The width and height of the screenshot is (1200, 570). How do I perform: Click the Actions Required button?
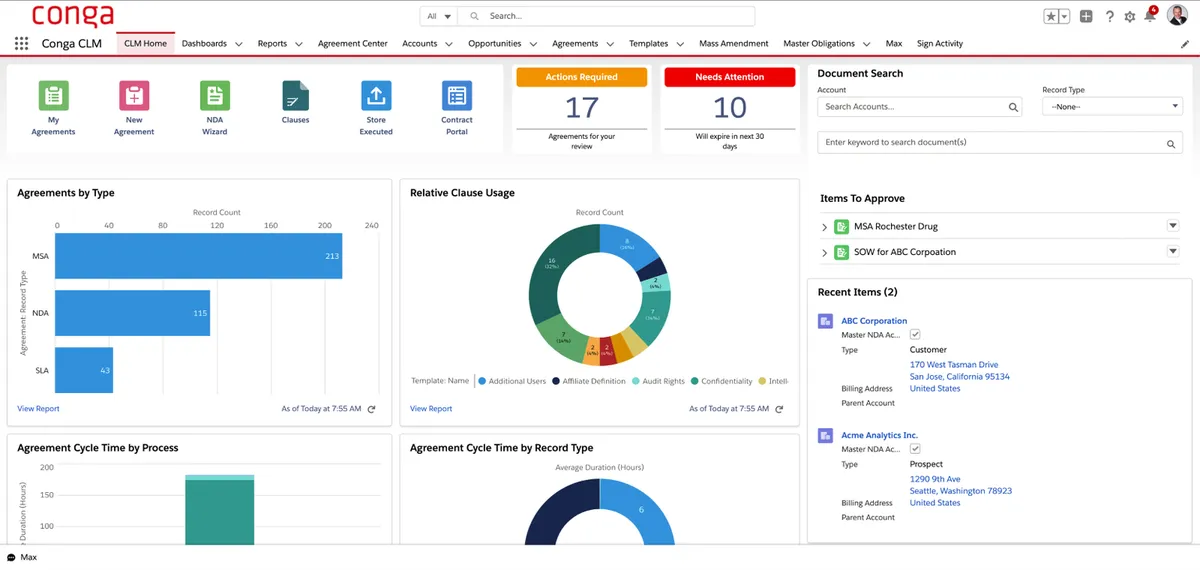(x=581, y=77)
